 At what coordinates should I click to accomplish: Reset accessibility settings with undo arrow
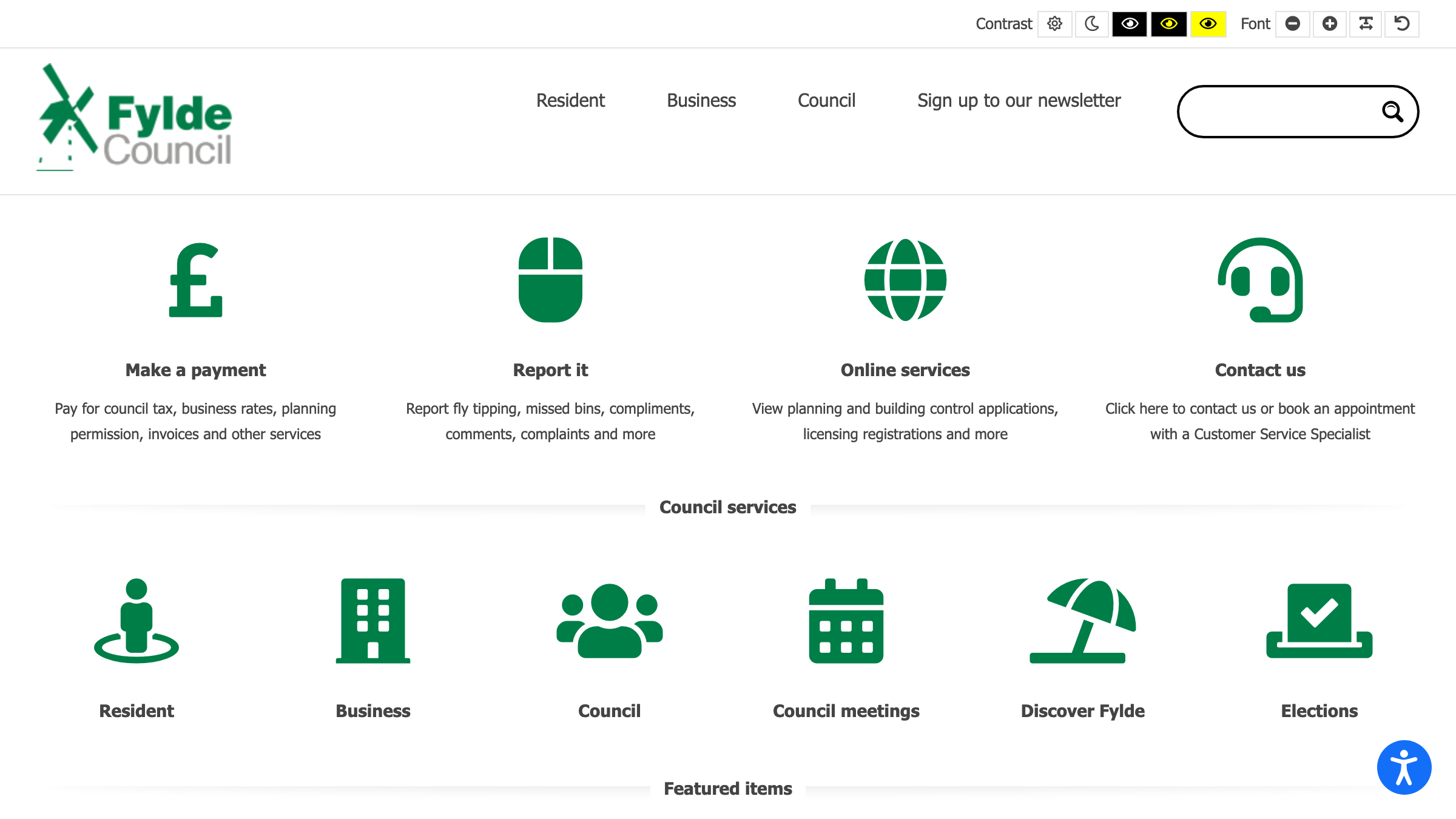tap(1402, 24)
